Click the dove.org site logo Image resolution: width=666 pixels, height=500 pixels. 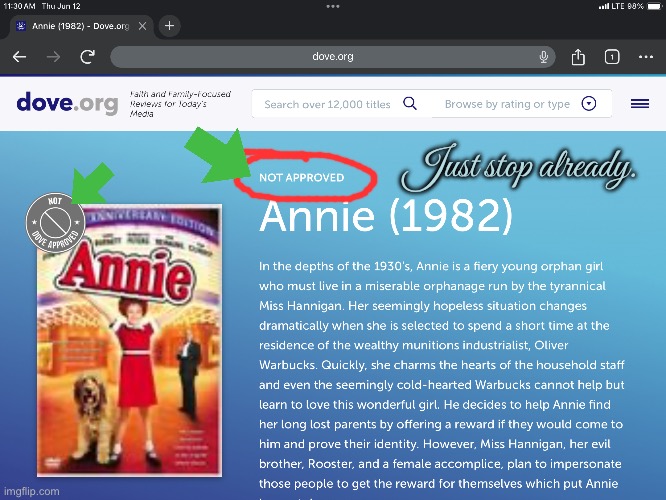[x=67, y=103]
